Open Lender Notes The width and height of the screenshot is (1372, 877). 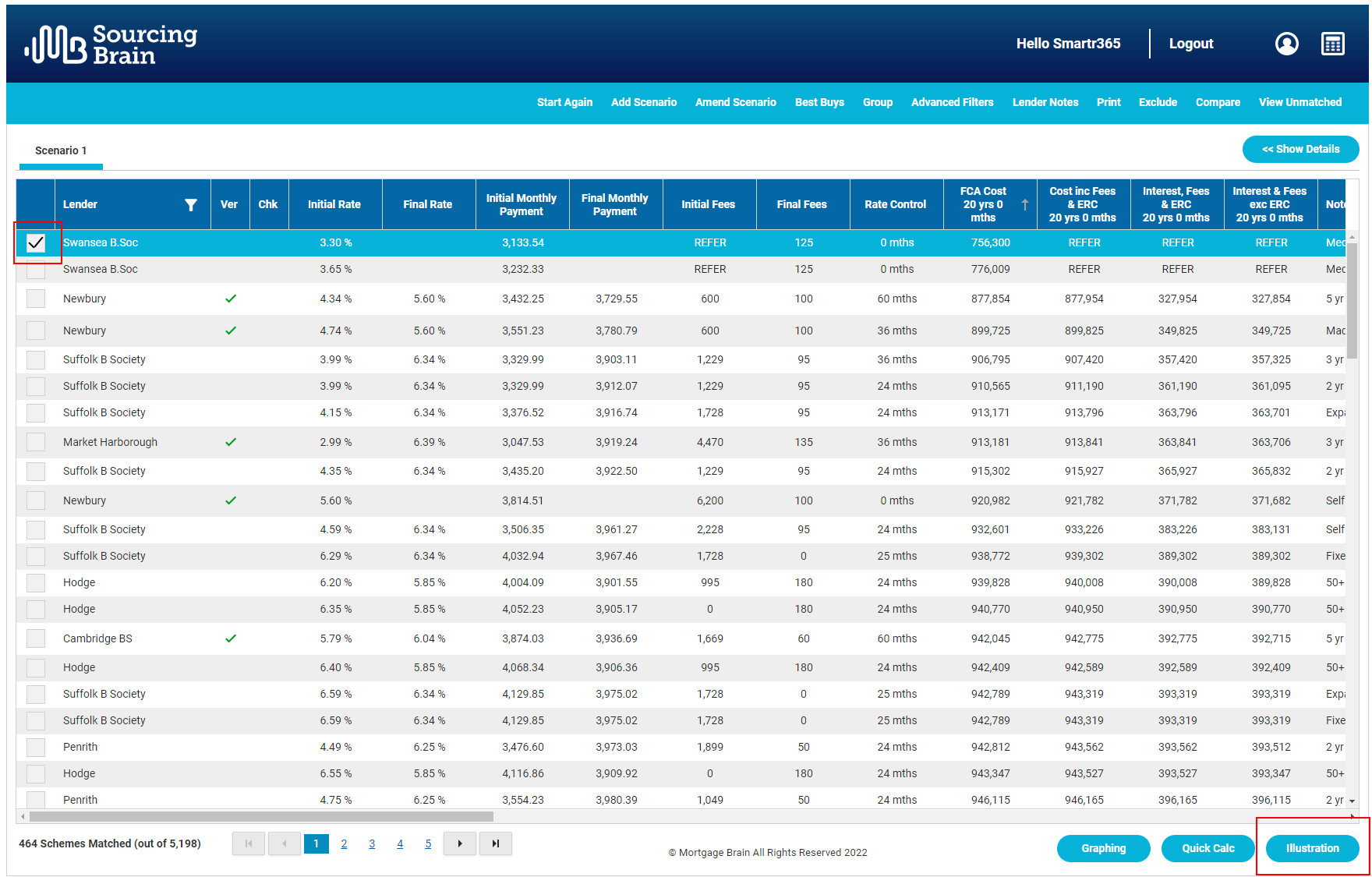pos(1045,102)
